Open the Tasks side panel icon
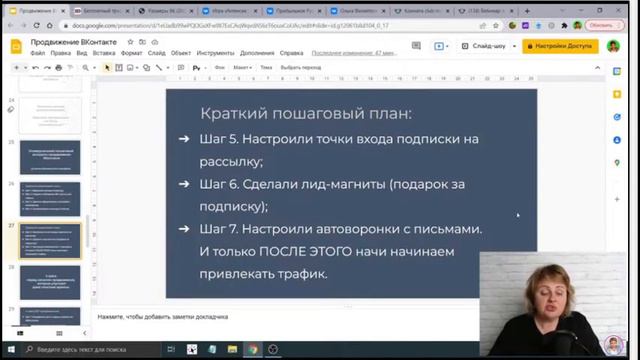The width and height of the screenshot is (640, 360). pyautogui.click(x=617, y=117)
